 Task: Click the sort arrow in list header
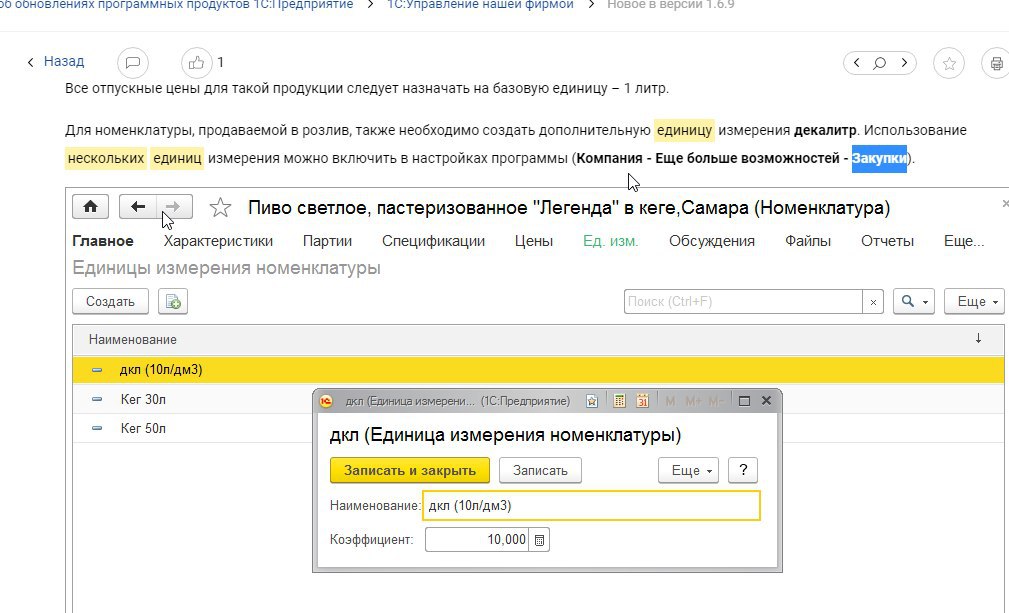click(x=978, y=338)
